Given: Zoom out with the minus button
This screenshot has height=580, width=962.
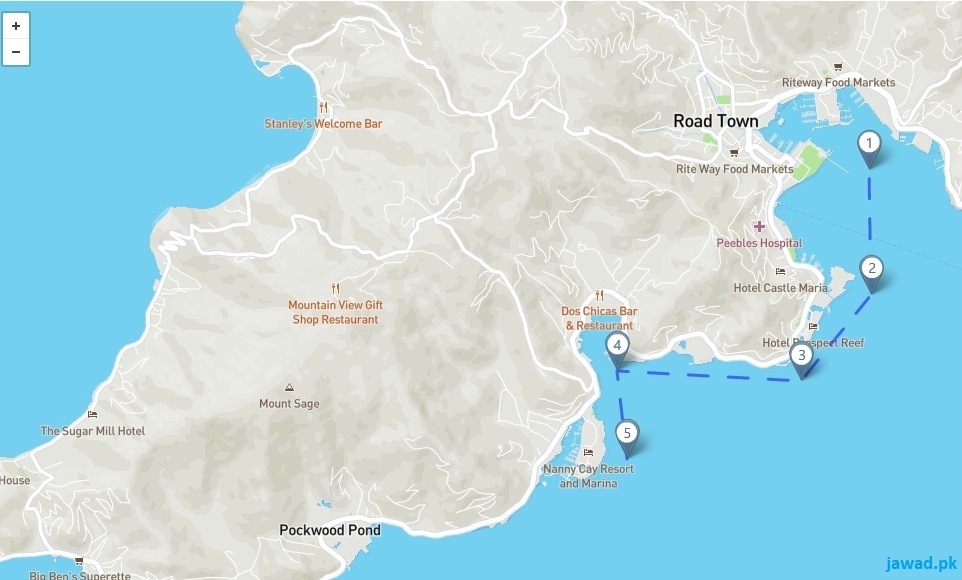Looking at the screenshot, I should [x=16, y=52].
